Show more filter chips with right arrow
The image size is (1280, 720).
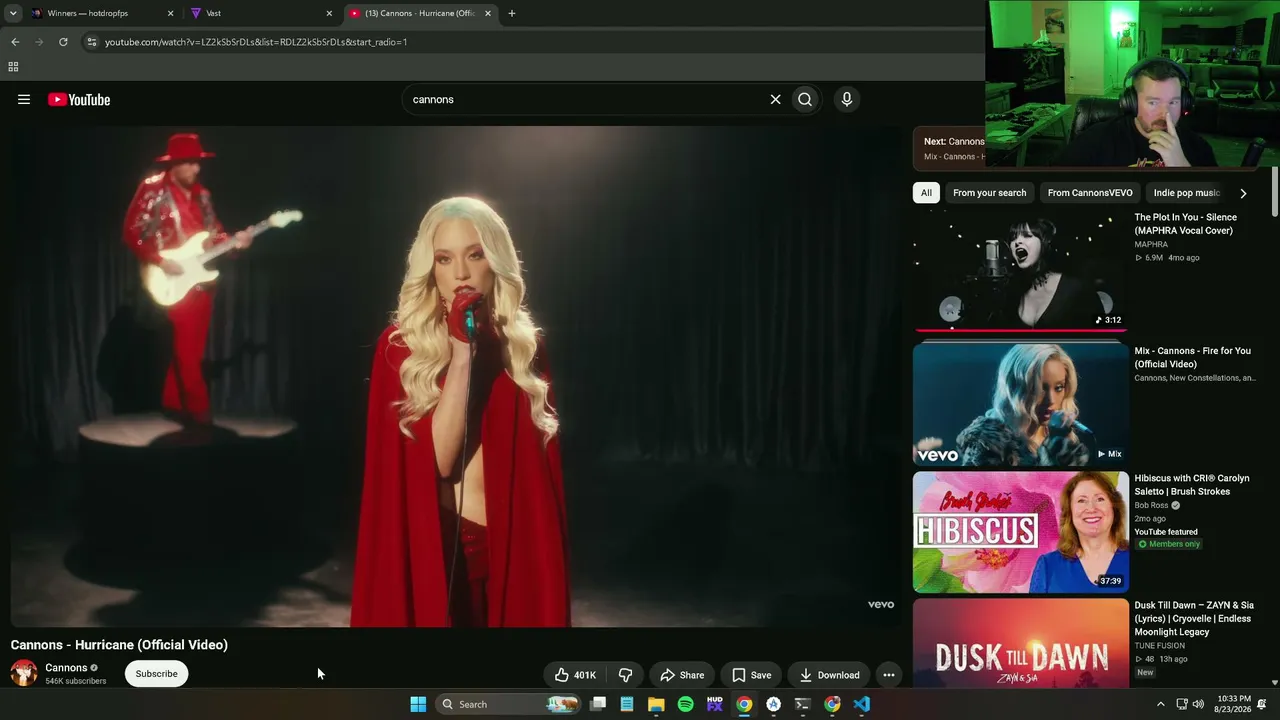tap(1243, 193)
